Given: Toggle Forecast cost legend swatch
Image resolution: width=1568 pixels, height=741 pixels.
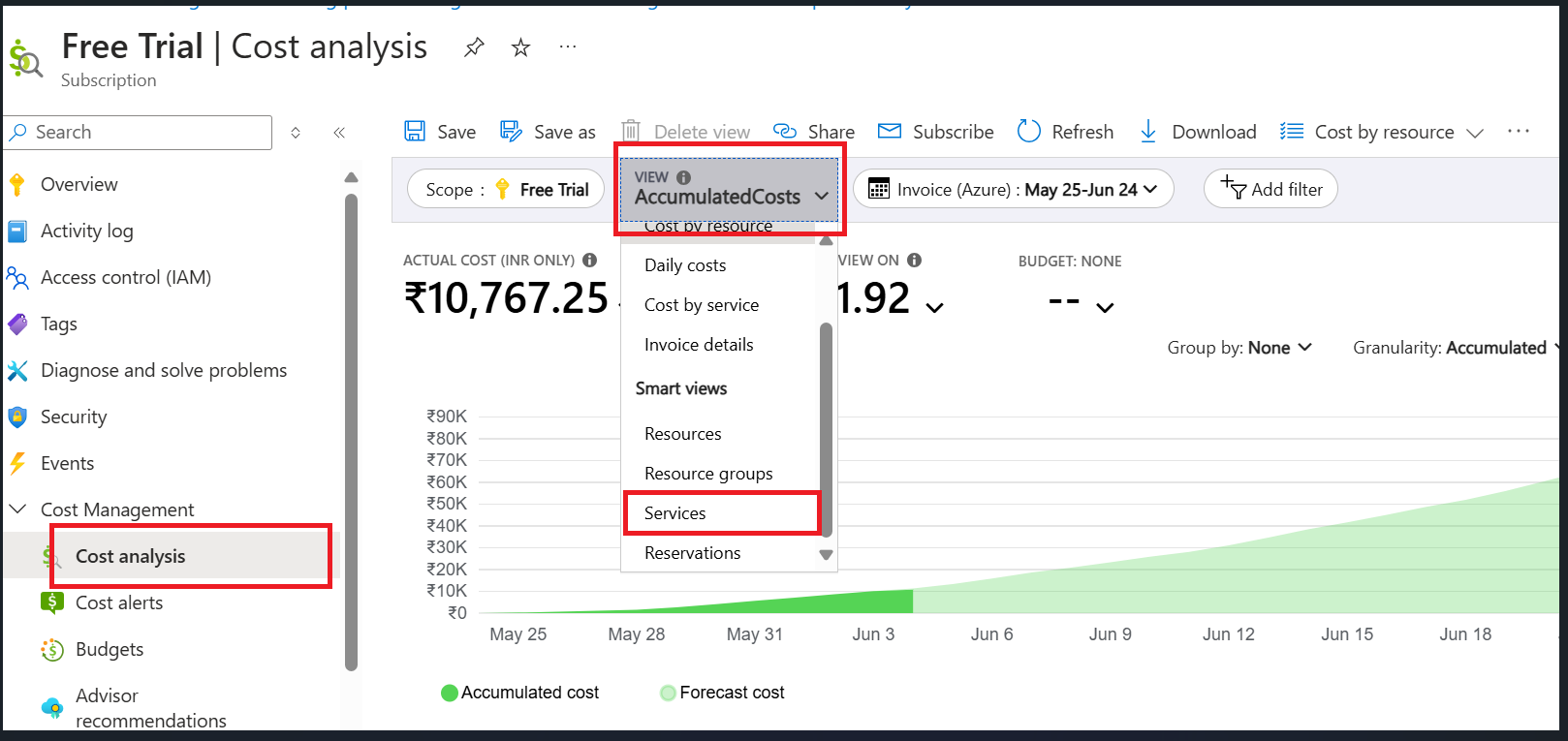Looking at the screenshot, I should click(x=668, y=693).
